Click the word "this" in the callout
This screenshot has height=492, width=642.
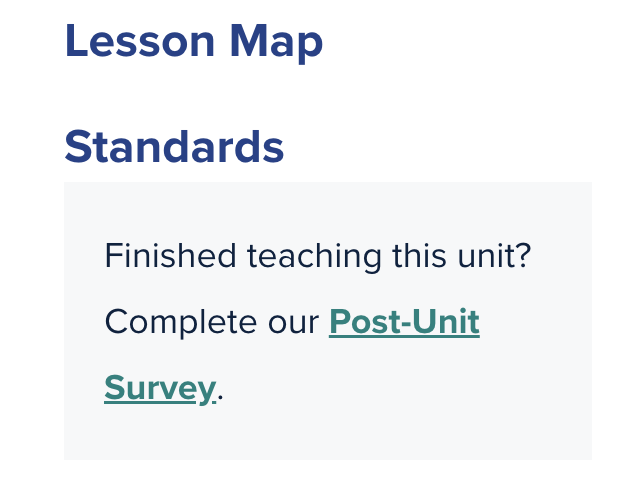(419, 257)
